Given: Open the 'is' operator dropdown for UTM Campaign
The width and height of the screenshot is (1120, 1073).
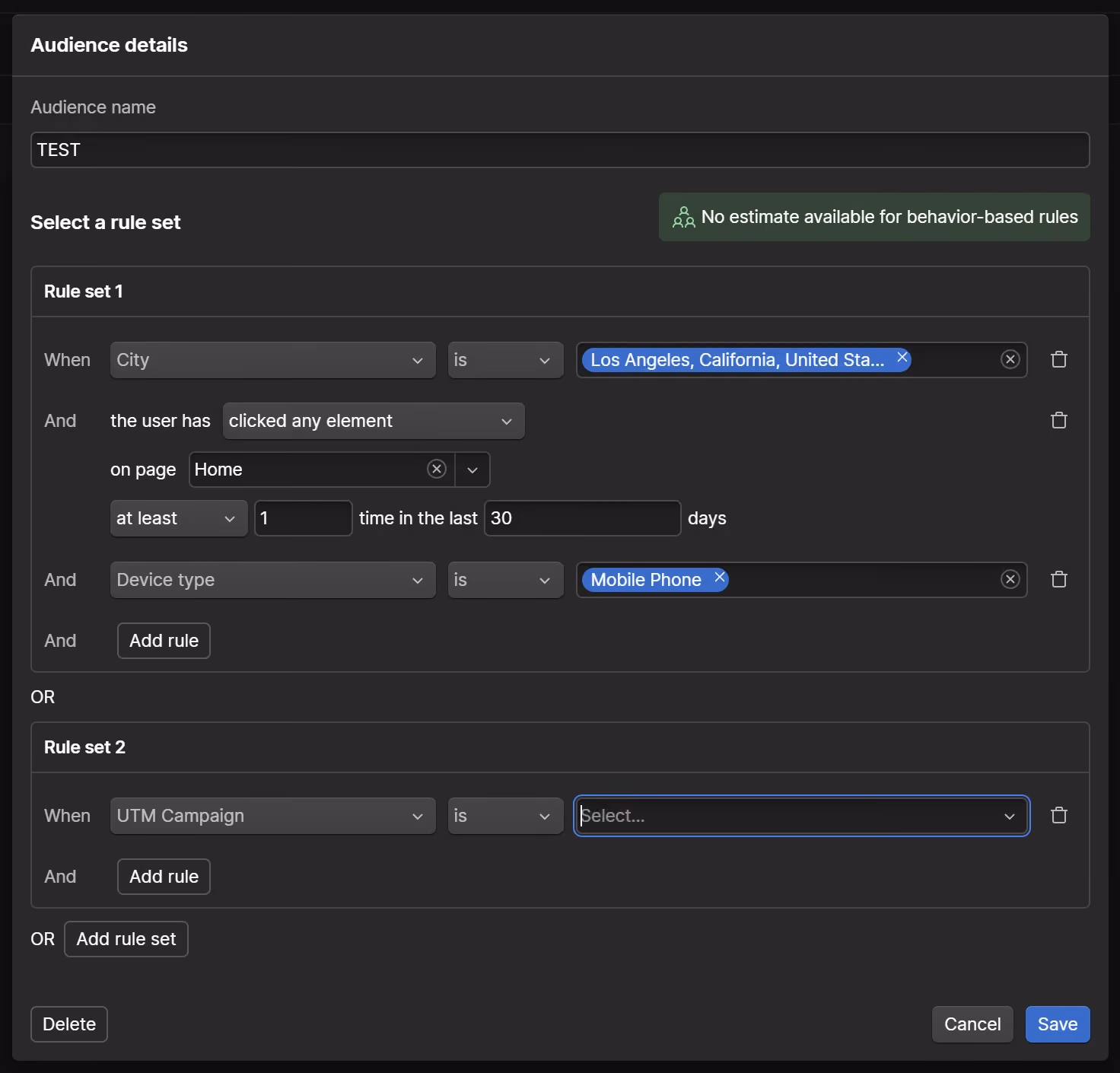Looking at the screenshot, I should 505,816.
